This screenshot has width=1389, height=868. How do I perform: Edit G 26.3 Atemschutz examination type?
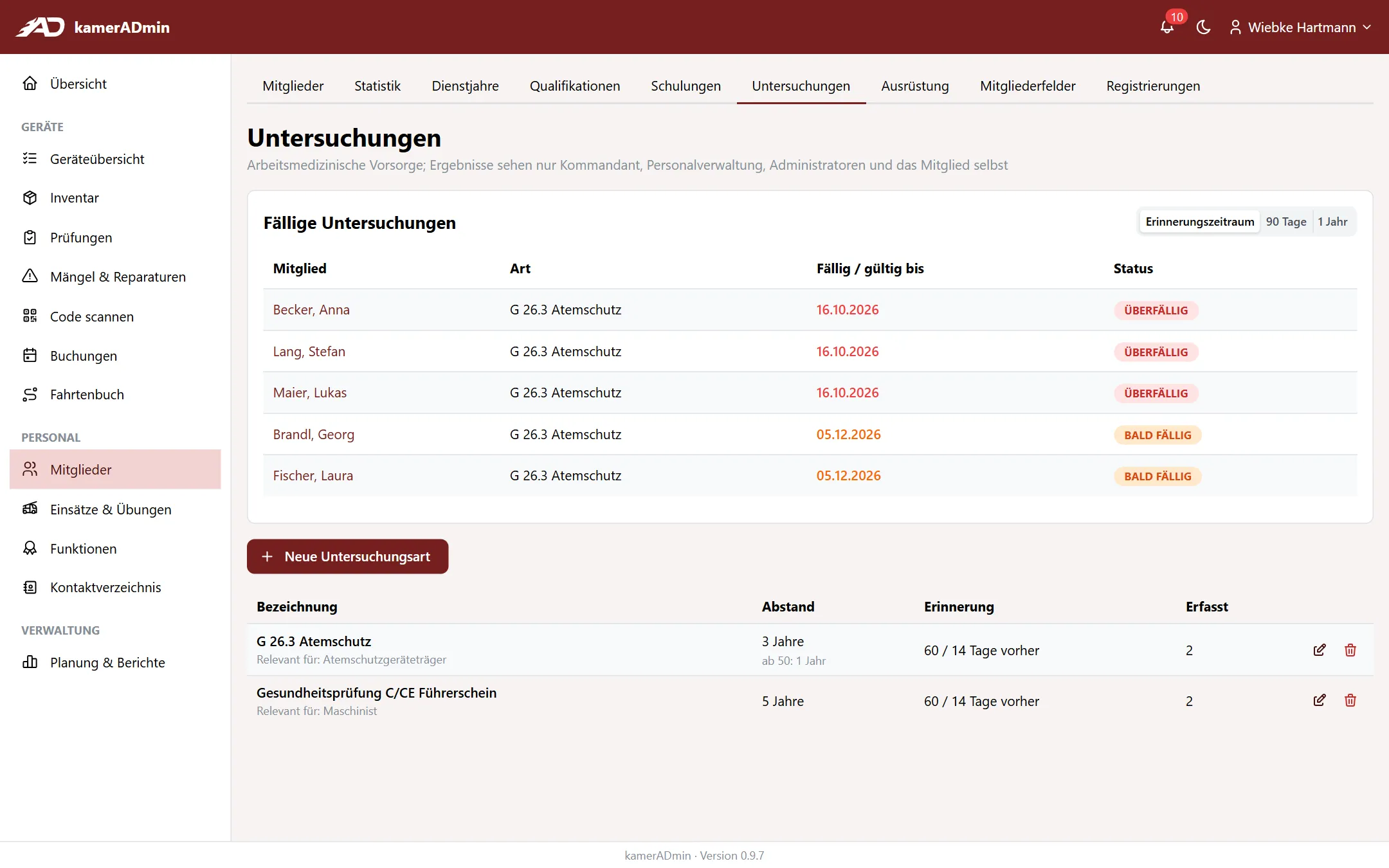pos(1319,650)
